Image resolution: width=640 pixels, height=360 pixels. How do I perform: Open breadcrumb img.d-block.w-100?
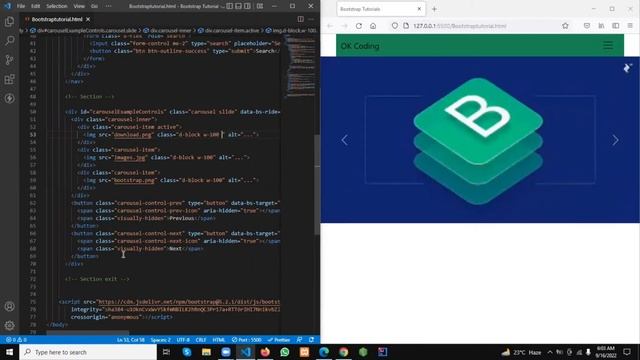tap(291, 31)
